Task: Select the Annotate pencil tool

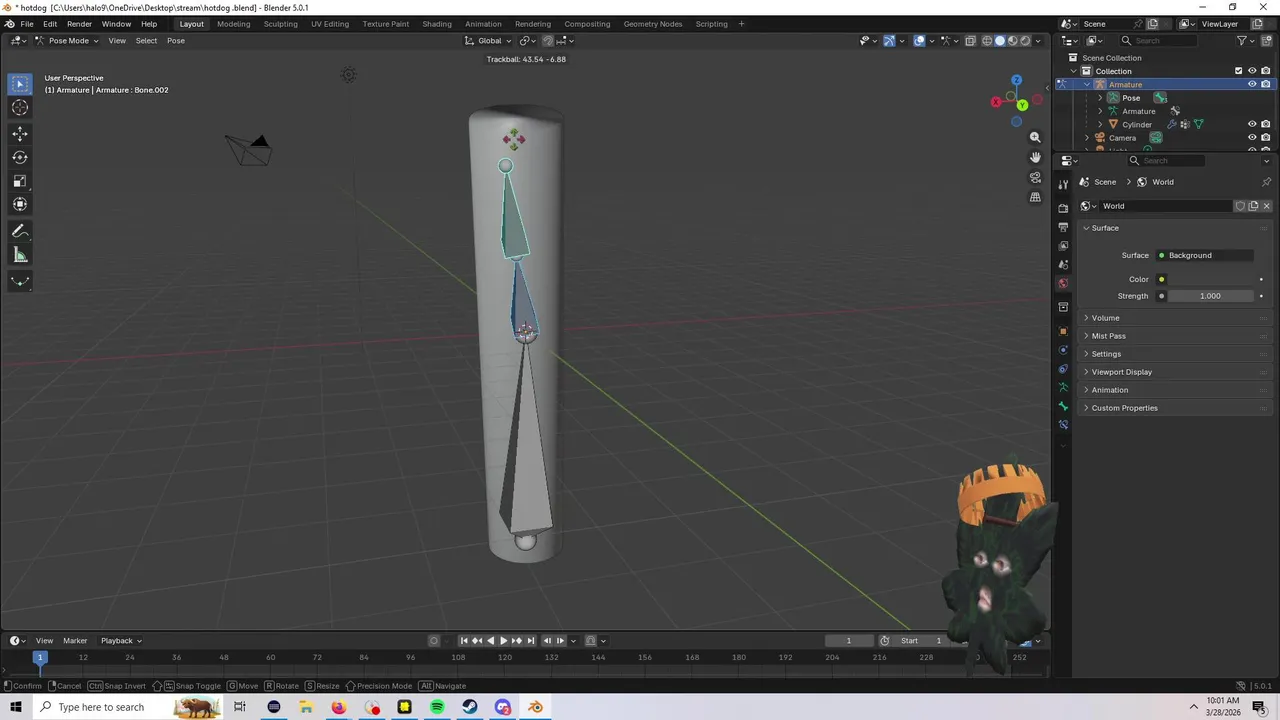Action: coord(20,231)
